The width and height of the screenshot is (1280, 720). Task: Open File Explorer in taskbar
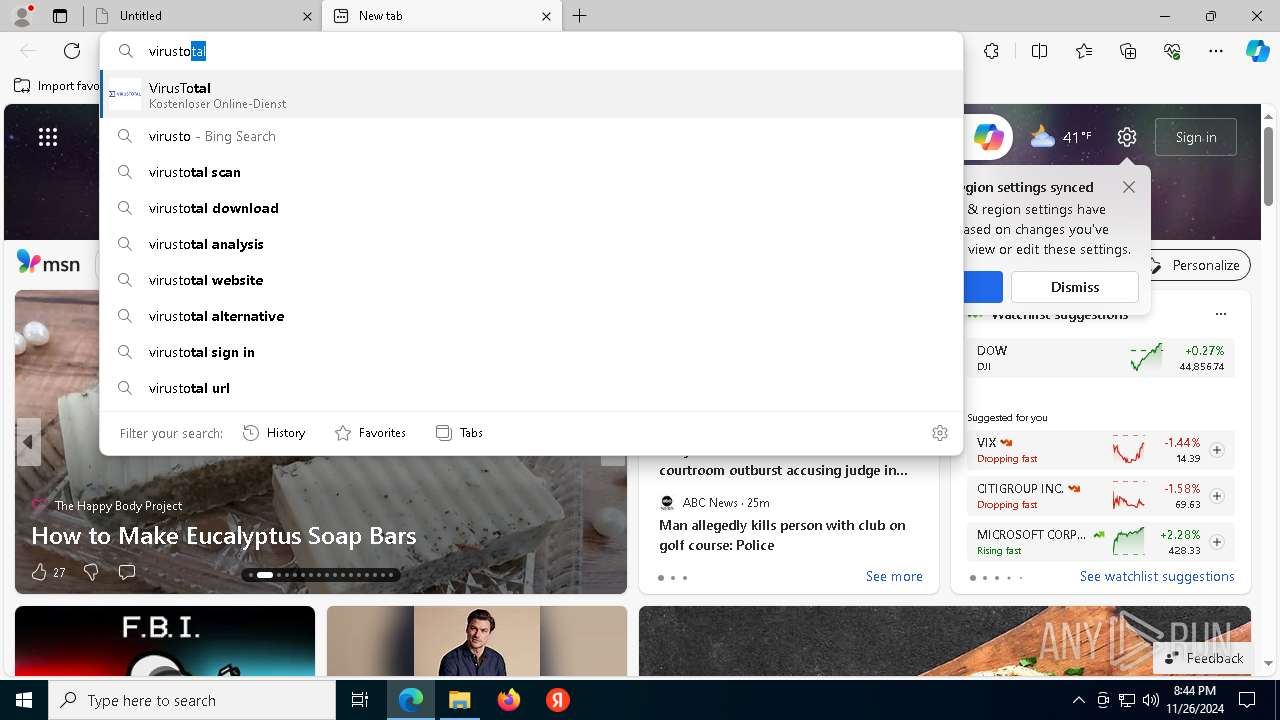click(459, 700)
